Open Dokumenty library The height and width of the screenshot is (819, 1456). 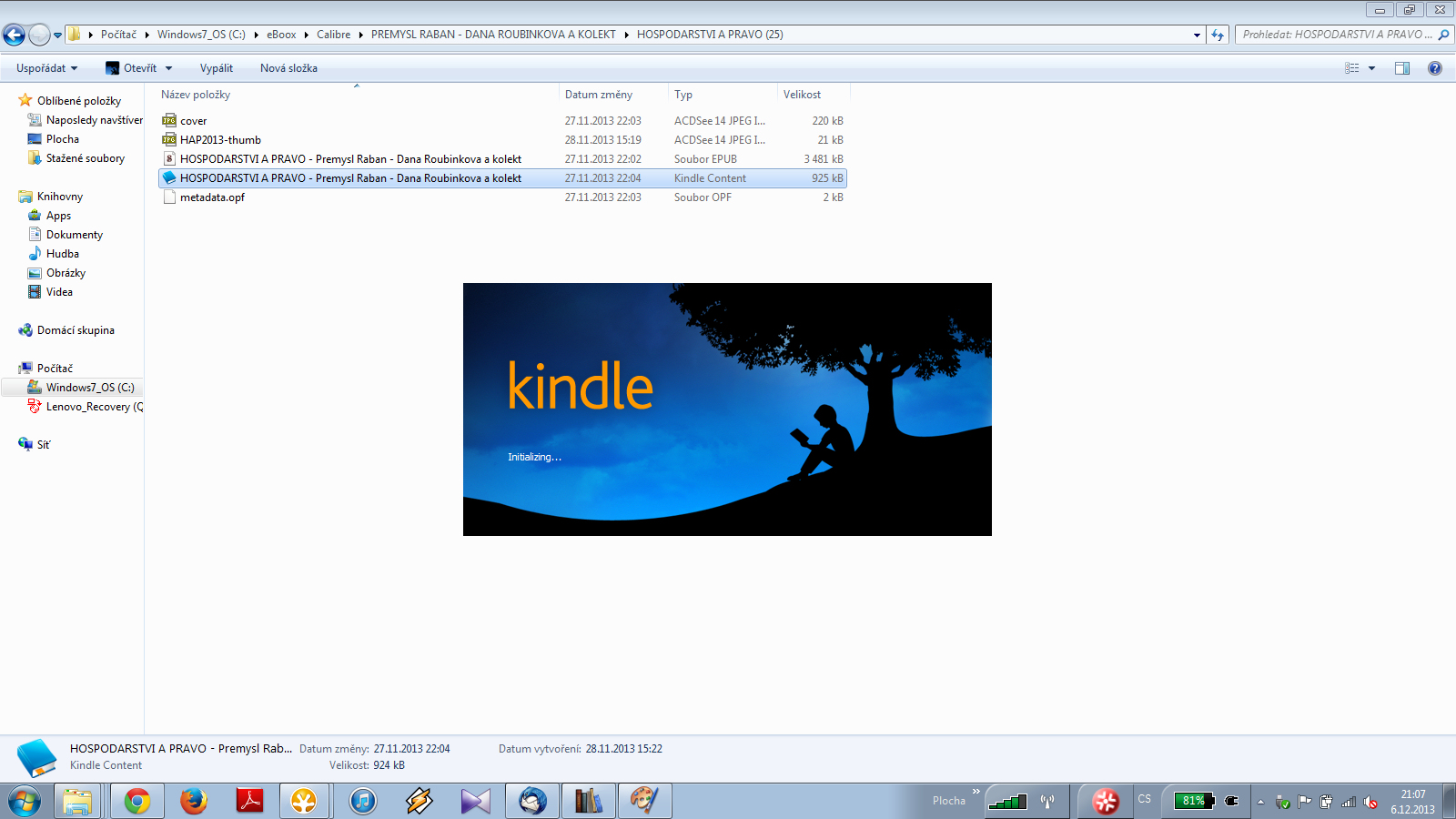click(x=74, y=235)
